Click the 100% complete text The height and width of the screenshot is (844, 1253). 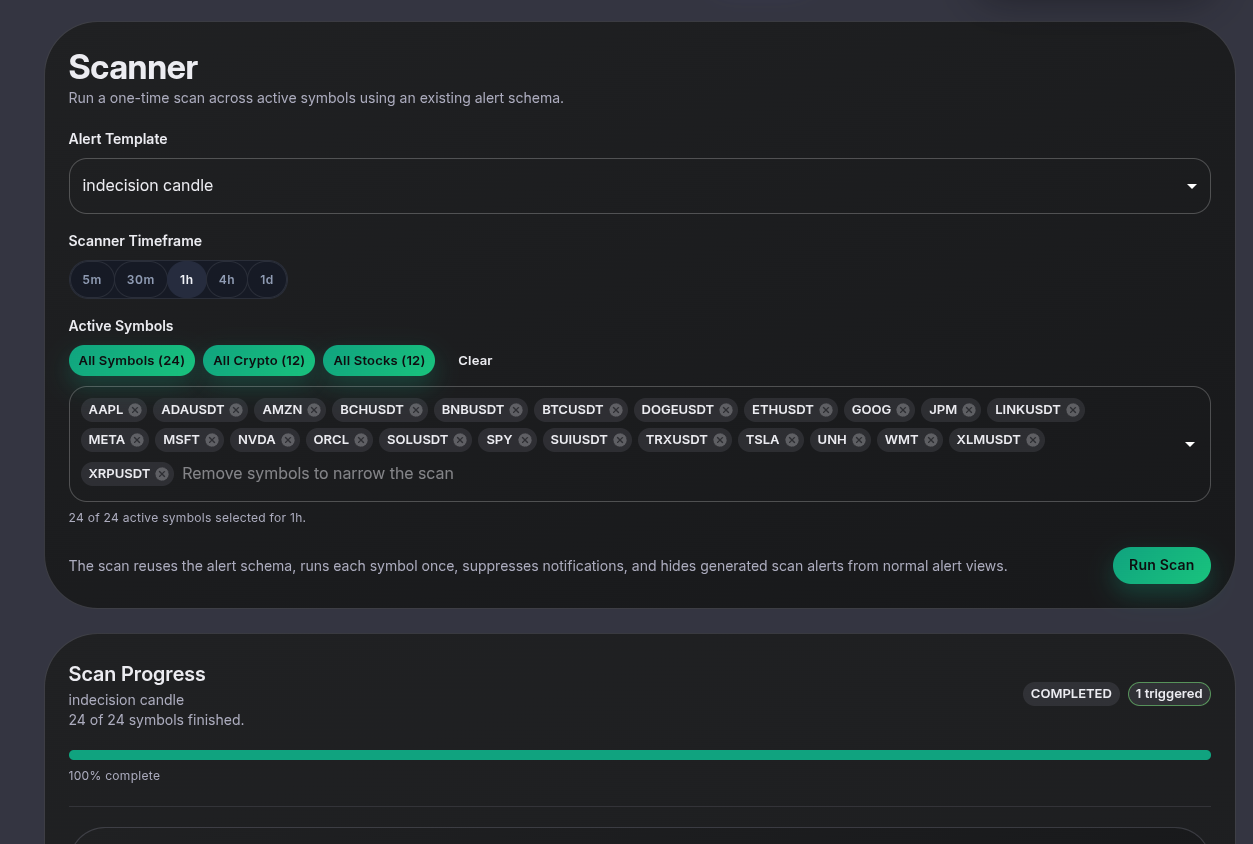(x=114, y=776)
